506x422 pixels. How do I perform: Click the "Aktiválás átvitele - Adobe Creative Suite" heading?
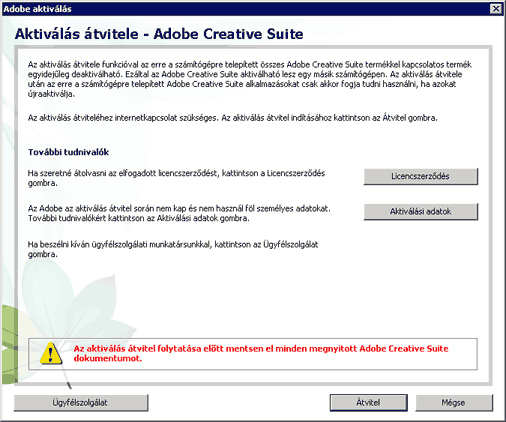[x=159, y=34]
